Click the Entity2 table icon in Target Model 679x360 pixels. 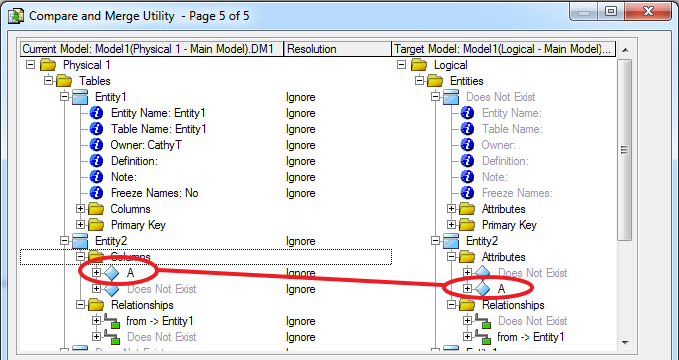pyautogui.click(x=451, y=241)
